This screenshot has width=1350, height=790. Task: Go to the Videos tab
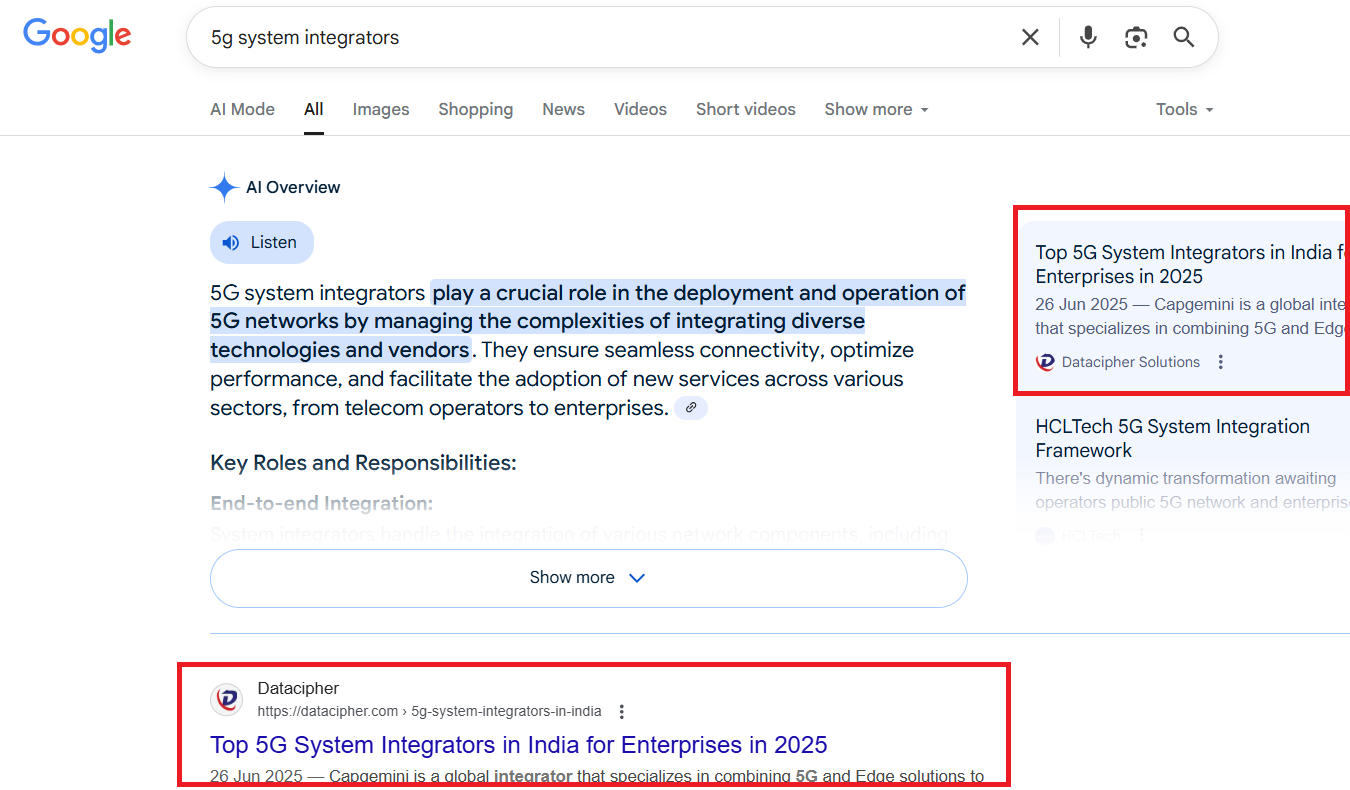[x=640, y=109]
